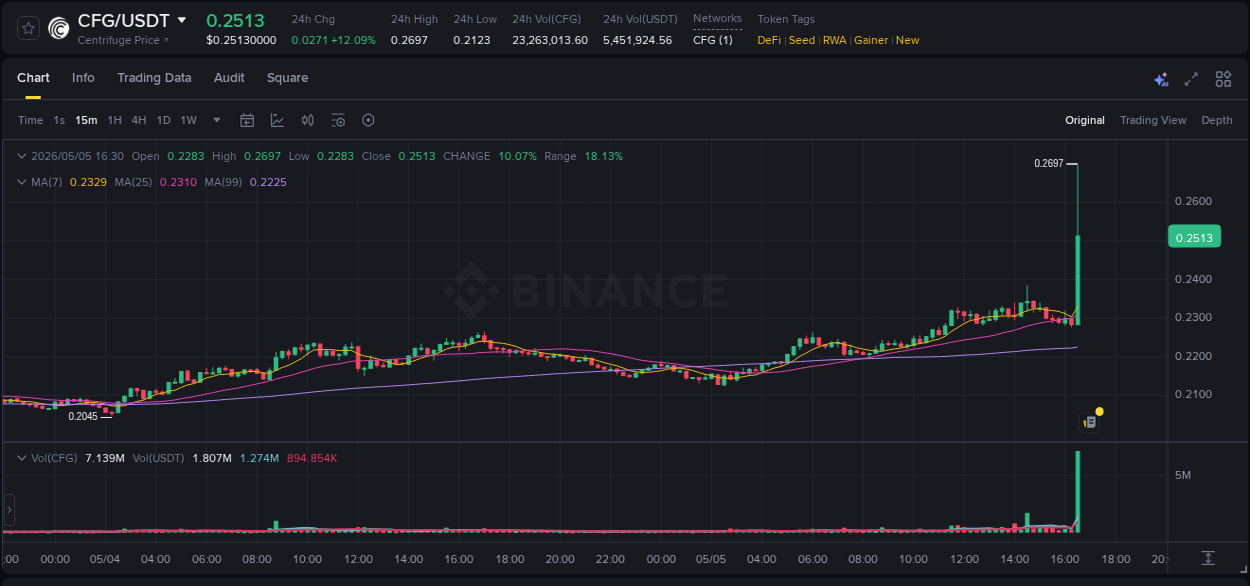Click the Centrifuge token logo
The height and width of the screenshot is (586, 1250).
coord(59,29)
